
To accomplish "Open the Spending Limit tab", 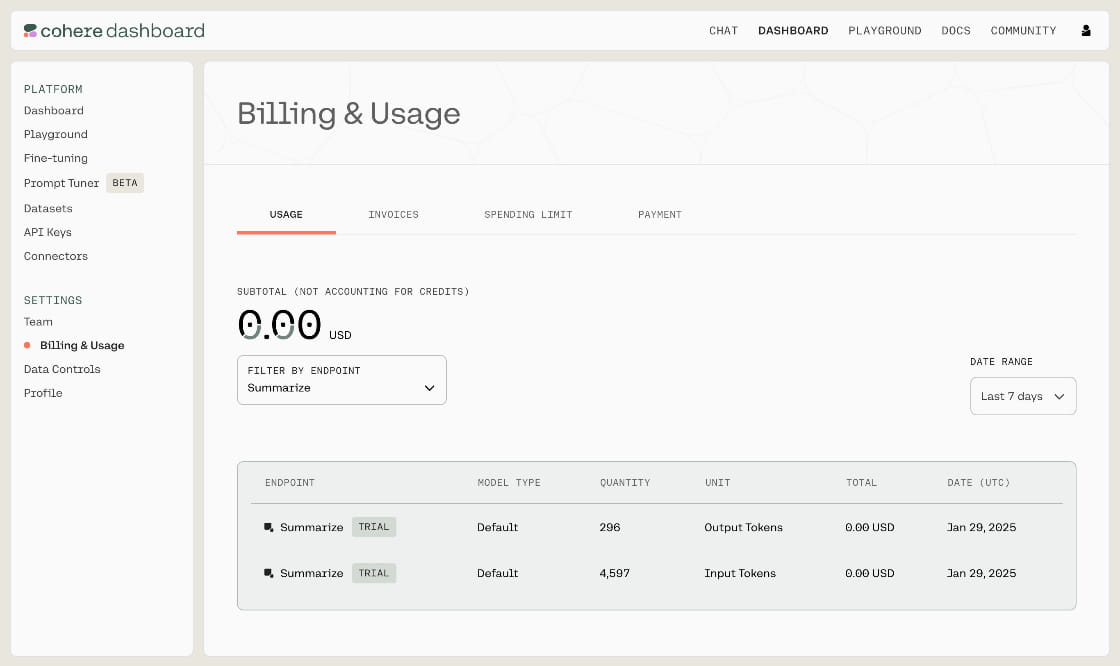I will pos(528,214).
